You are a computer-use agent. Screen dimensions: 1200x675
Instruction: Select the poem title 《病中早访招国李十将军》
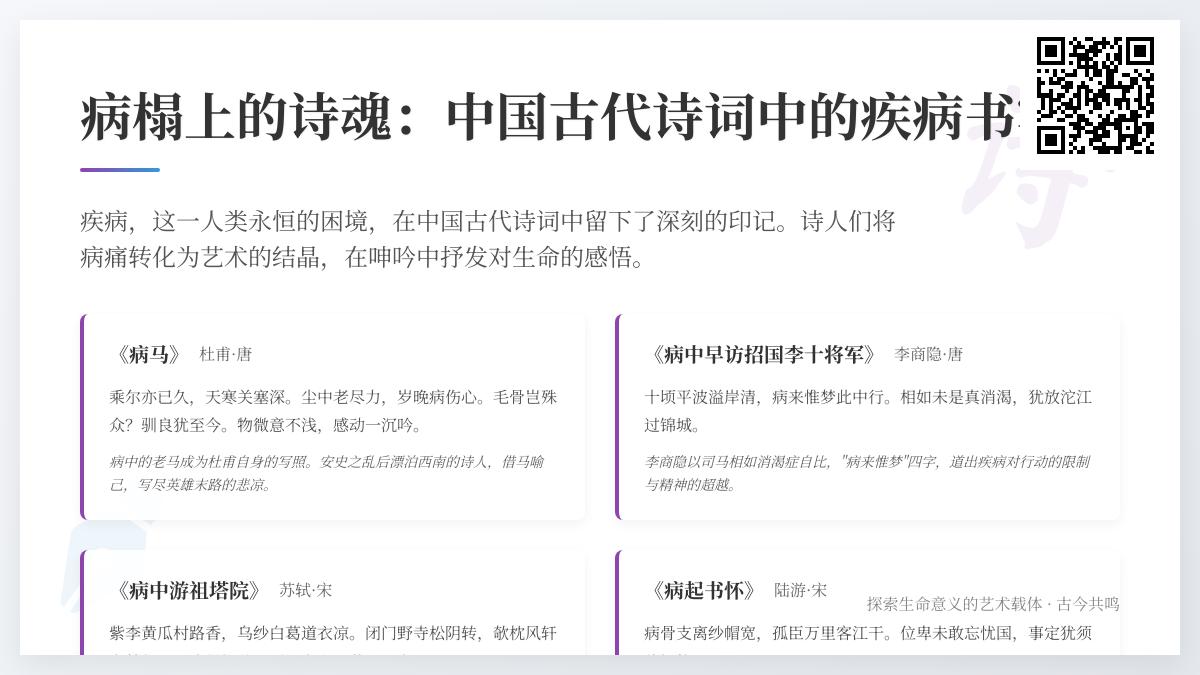pyautogui.click(x=763, y=354)
